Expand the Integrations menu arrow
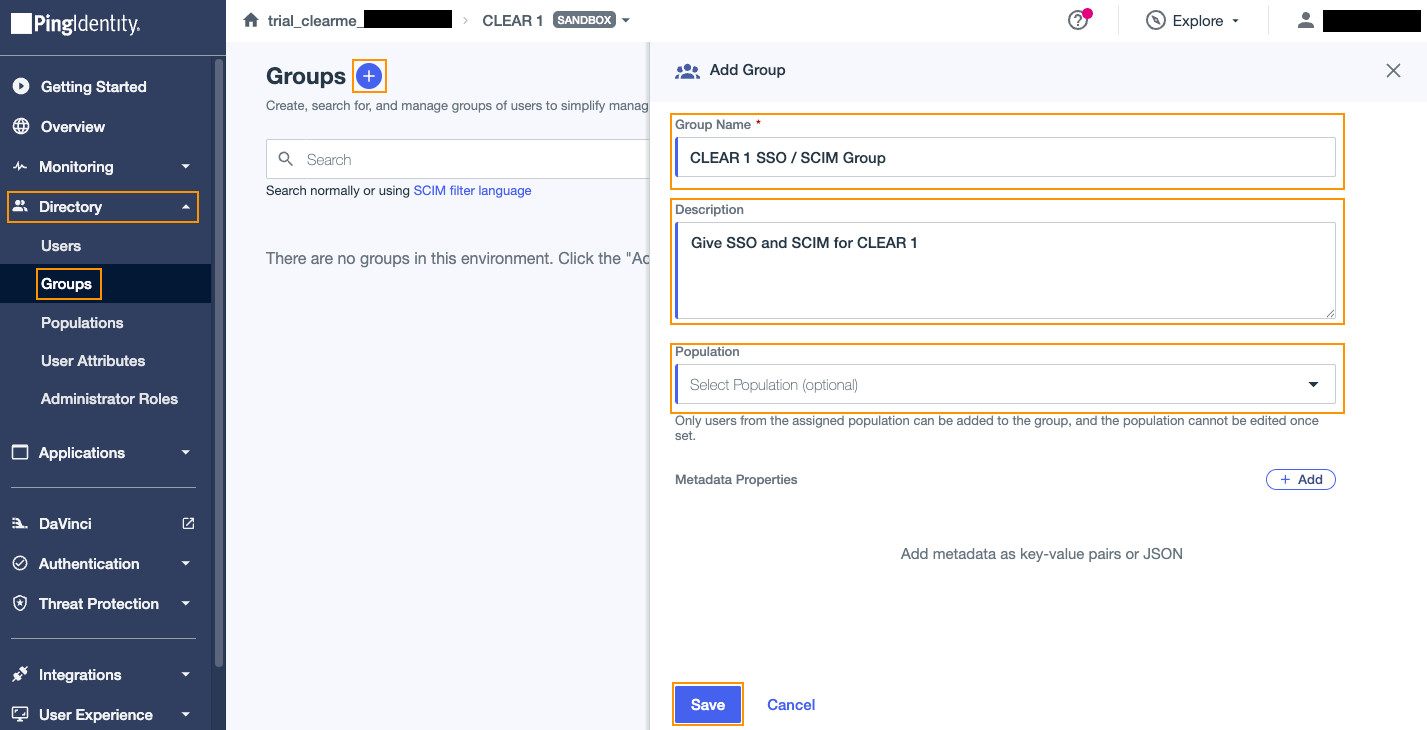The width and height of the screenshot is (1427, 730). pyautogui.click(x=186, y=675)
